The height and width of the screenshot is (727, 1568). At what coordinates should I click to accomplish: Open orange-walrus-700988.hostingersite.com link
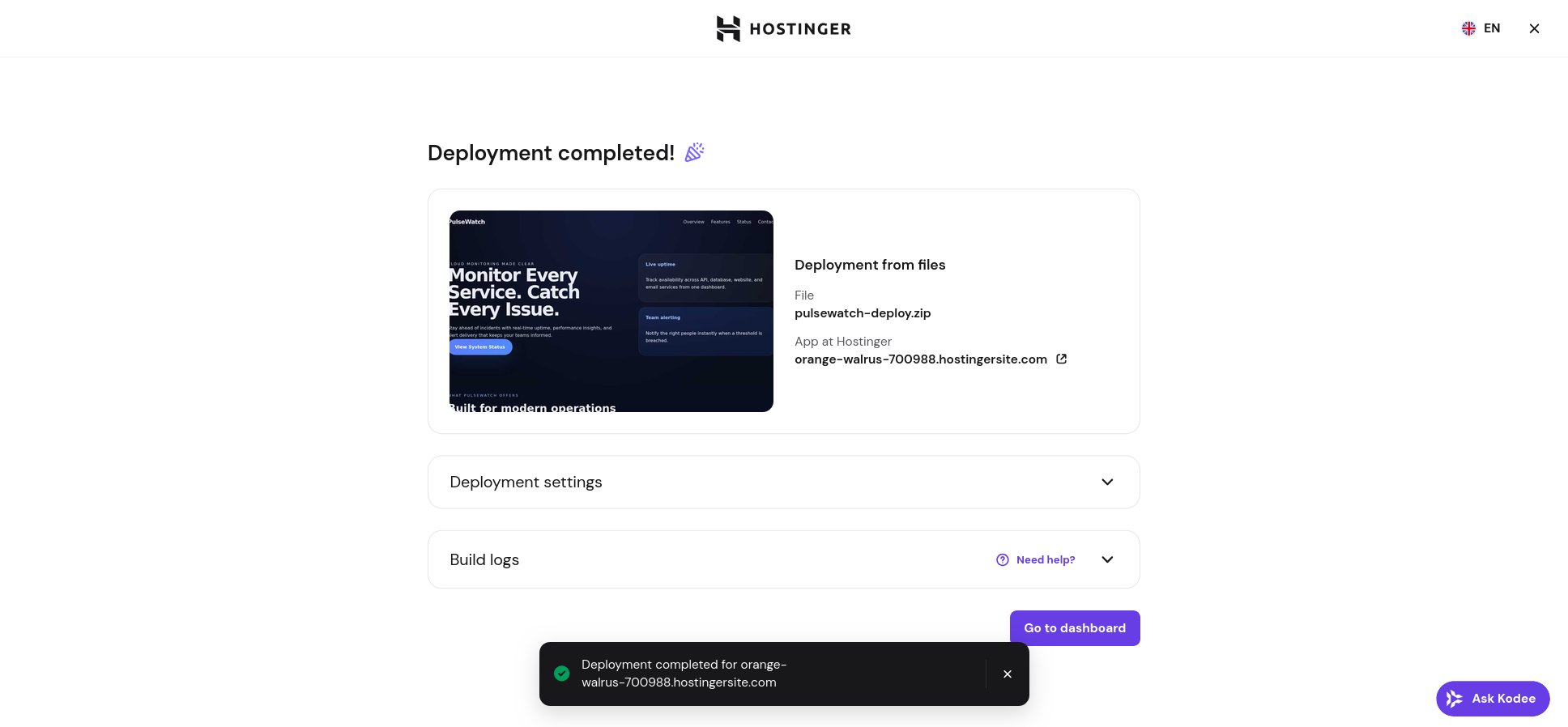921,359
